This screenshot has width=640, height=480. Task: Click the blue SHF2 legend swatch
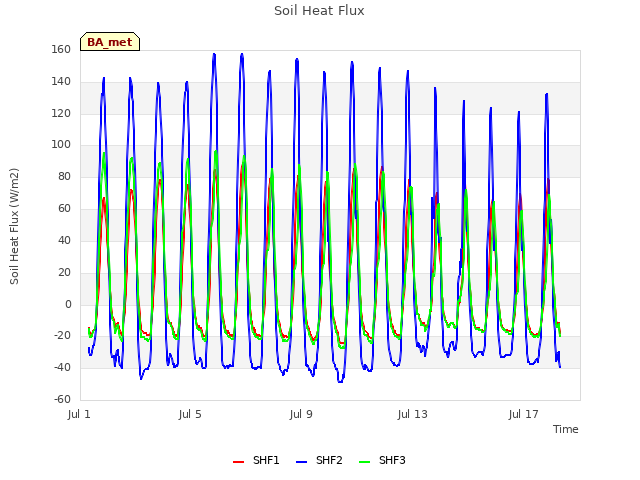[301, 462]
